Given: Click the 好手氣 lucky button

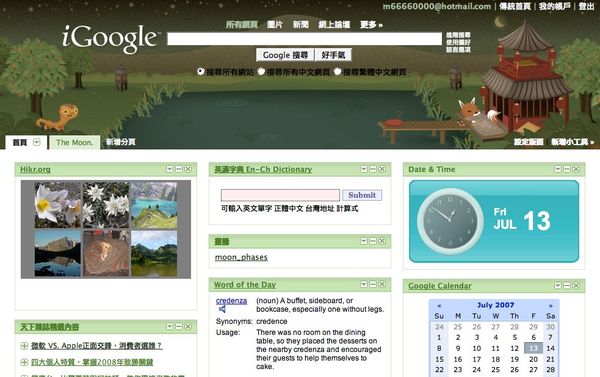Looking at the screenshot, I should 333,55.
